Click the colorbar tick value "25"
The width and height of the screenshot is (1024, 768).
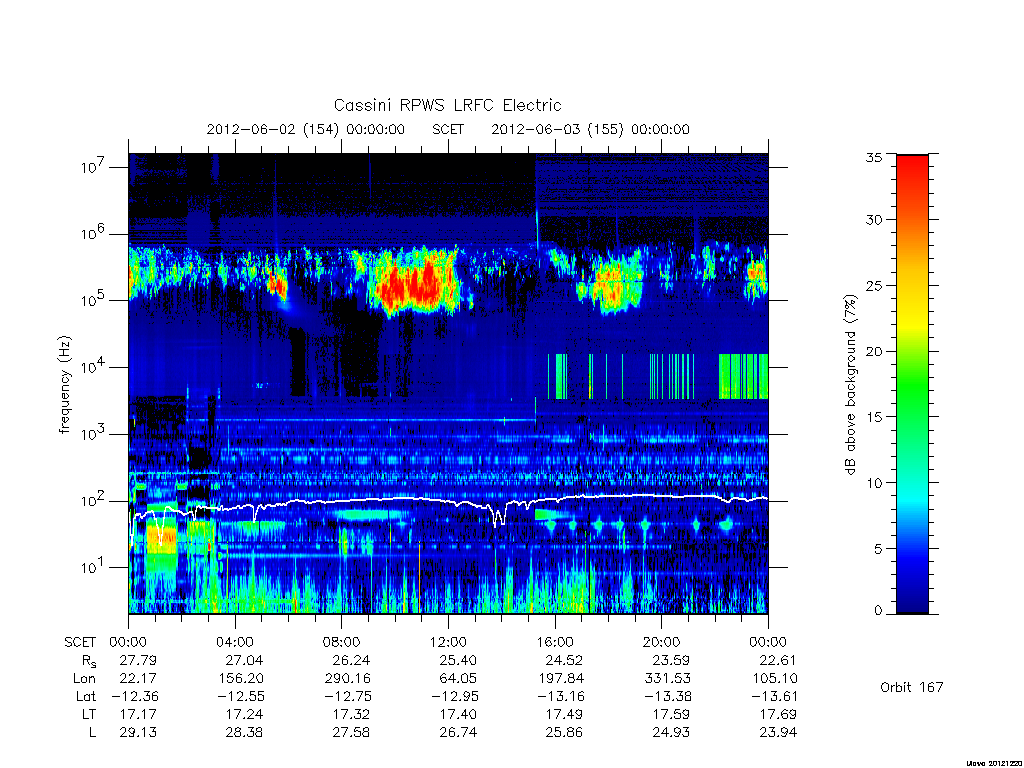[x=873, y=285]
